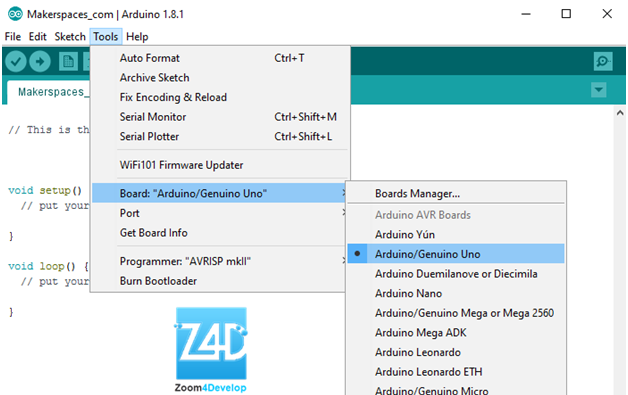Minimize the Arduino window
The height and width of the screenshot is (395, 628).
click(526, 14)
